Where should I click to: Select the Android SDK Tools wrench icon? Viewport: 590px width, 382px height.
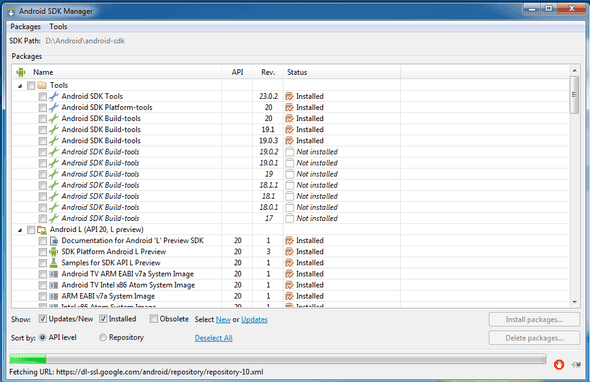(x=54, y=96)
